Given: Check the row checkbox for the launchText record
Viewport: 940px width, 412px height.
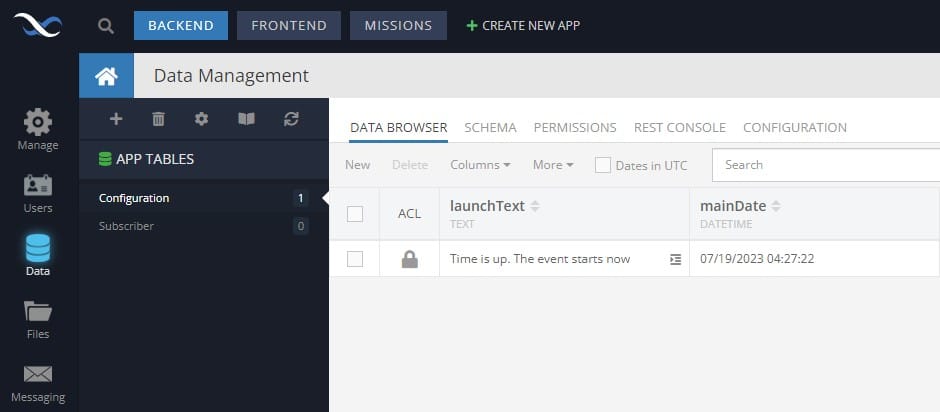Looking at the screenshot, I should 355,259.
